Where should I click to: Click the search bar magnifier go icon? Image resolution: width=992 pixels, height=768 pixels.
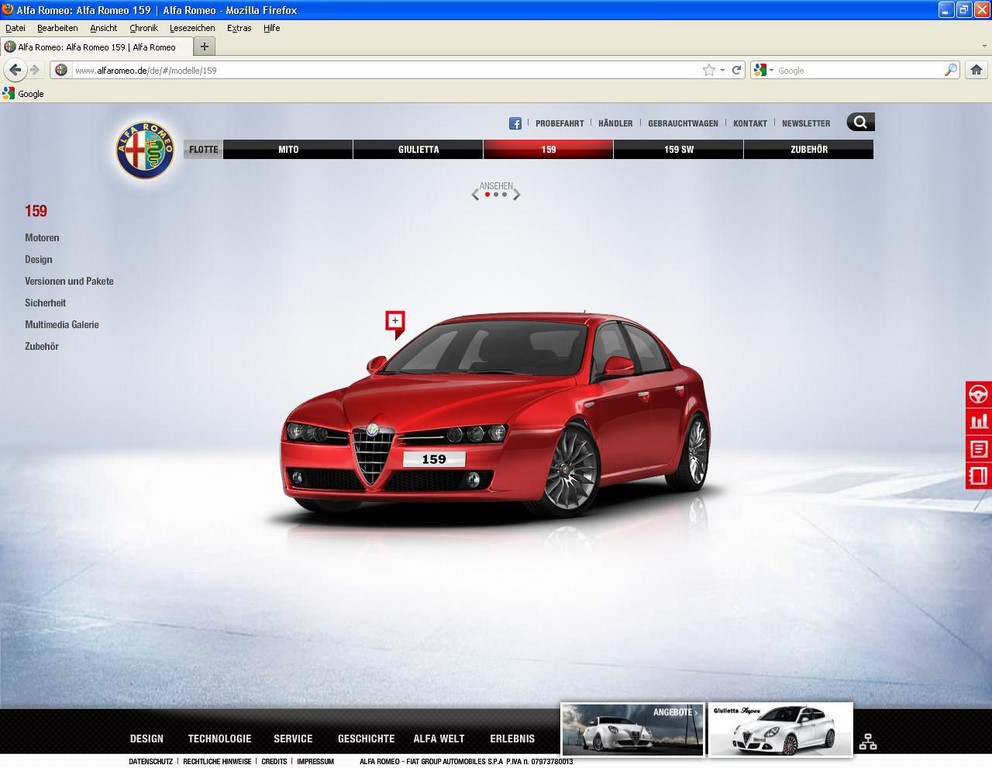pos(950,70)
